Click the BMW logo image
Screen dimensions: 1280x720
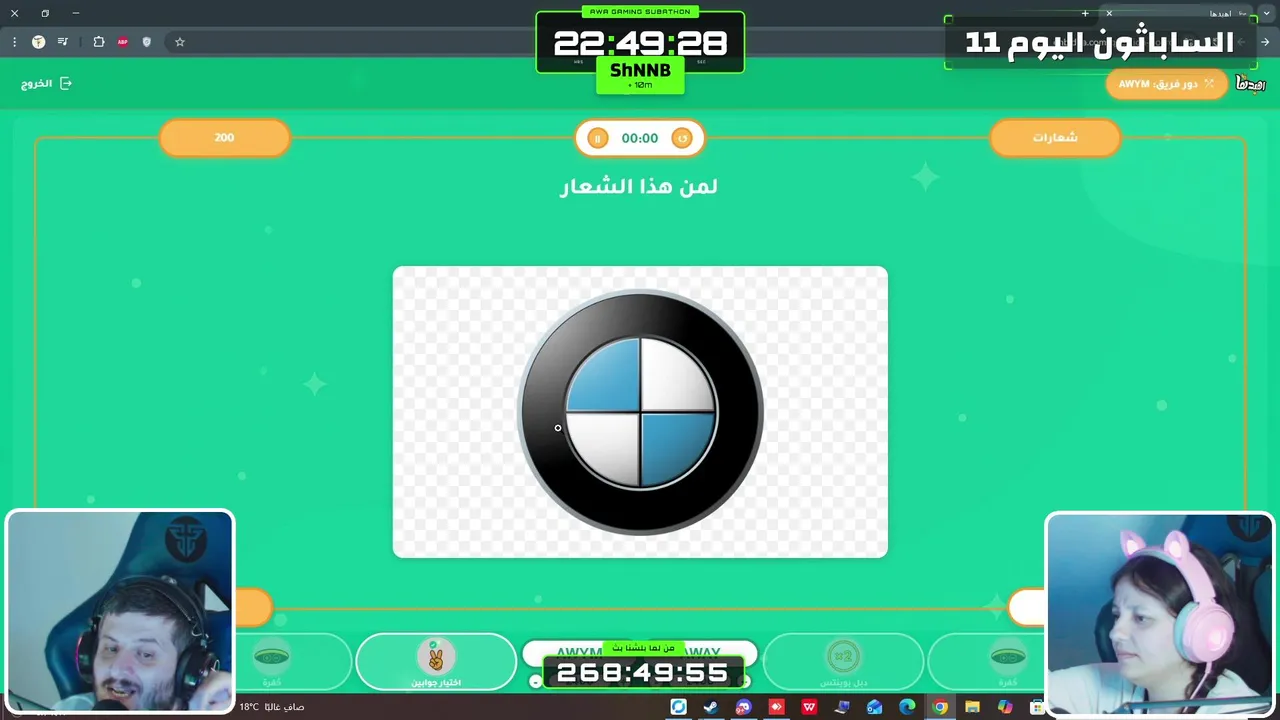(640, 412)
